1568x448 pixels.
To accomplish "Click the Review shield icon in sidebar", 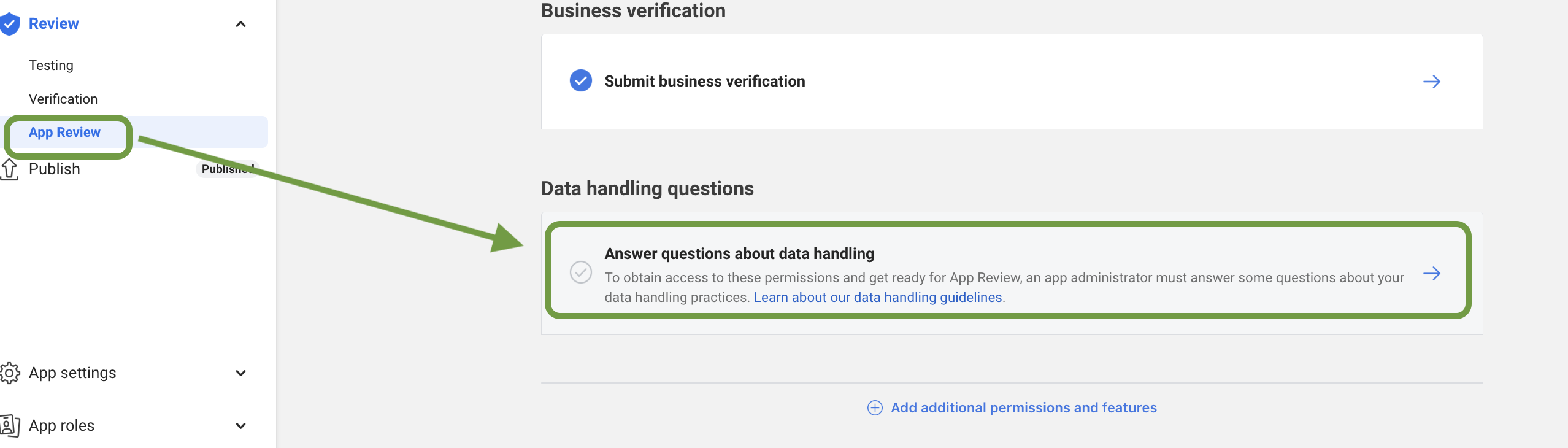I will (x=9, y=24).
